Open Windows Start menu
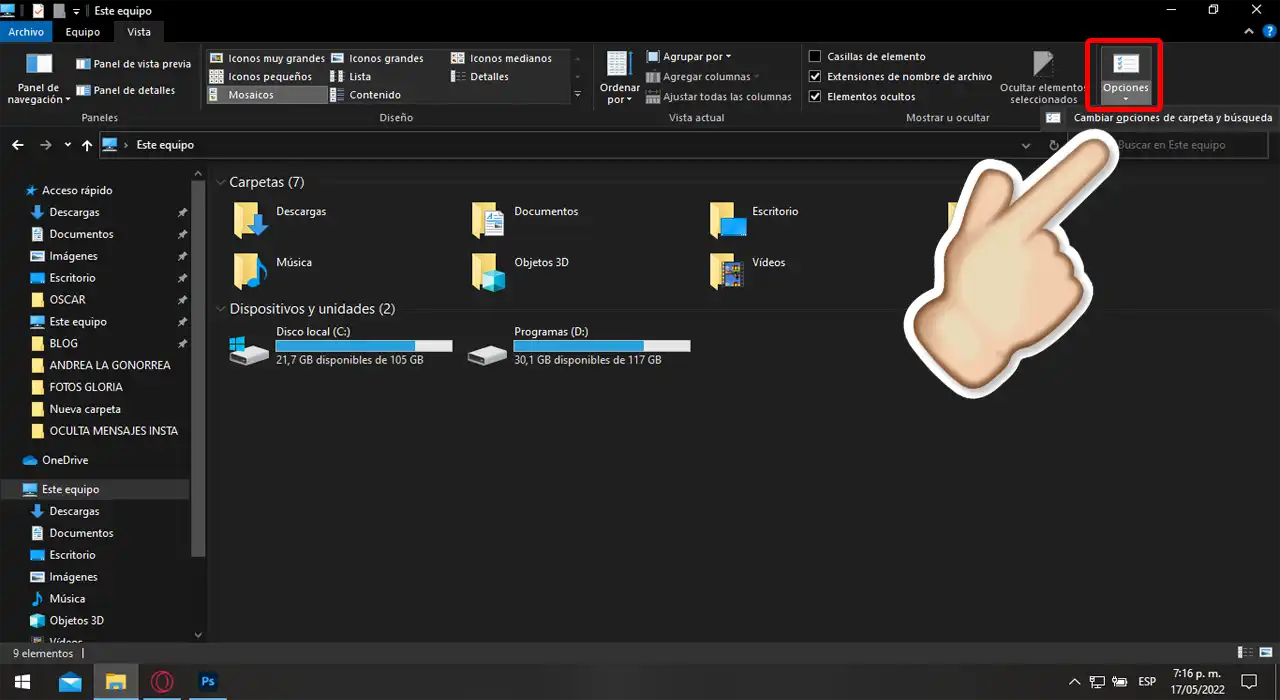 (22, 682)
